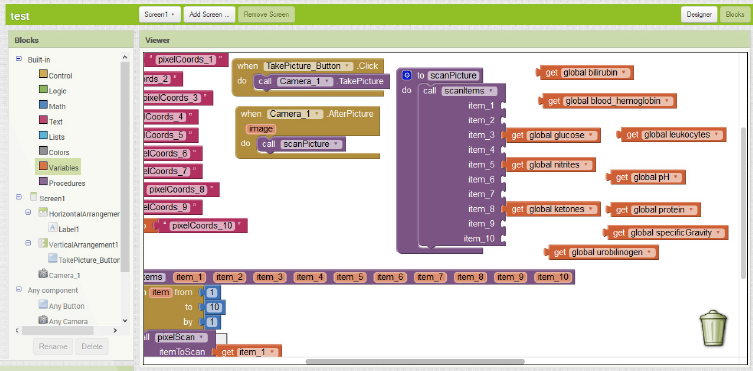
Task: Collapse the Built-in tree section
Action: click(x=19, y=59)
